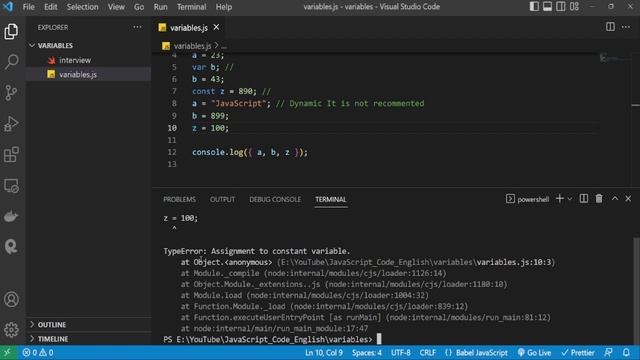The image size is (640, 360).
Task: Switch to the Debug Console tab
Action: (275, 199)
